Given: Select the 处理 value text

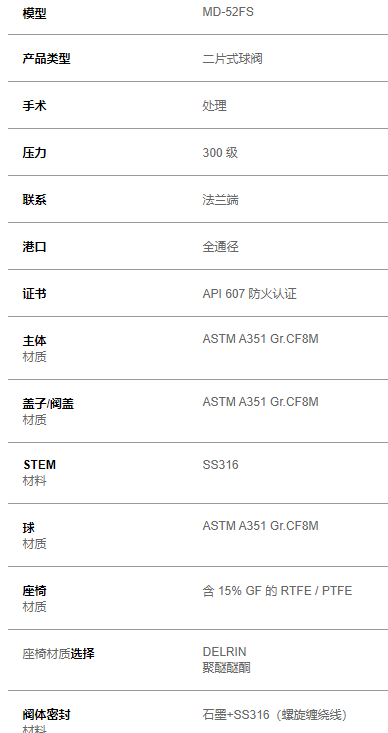Looking at the screenshot, I should point(215,106).
